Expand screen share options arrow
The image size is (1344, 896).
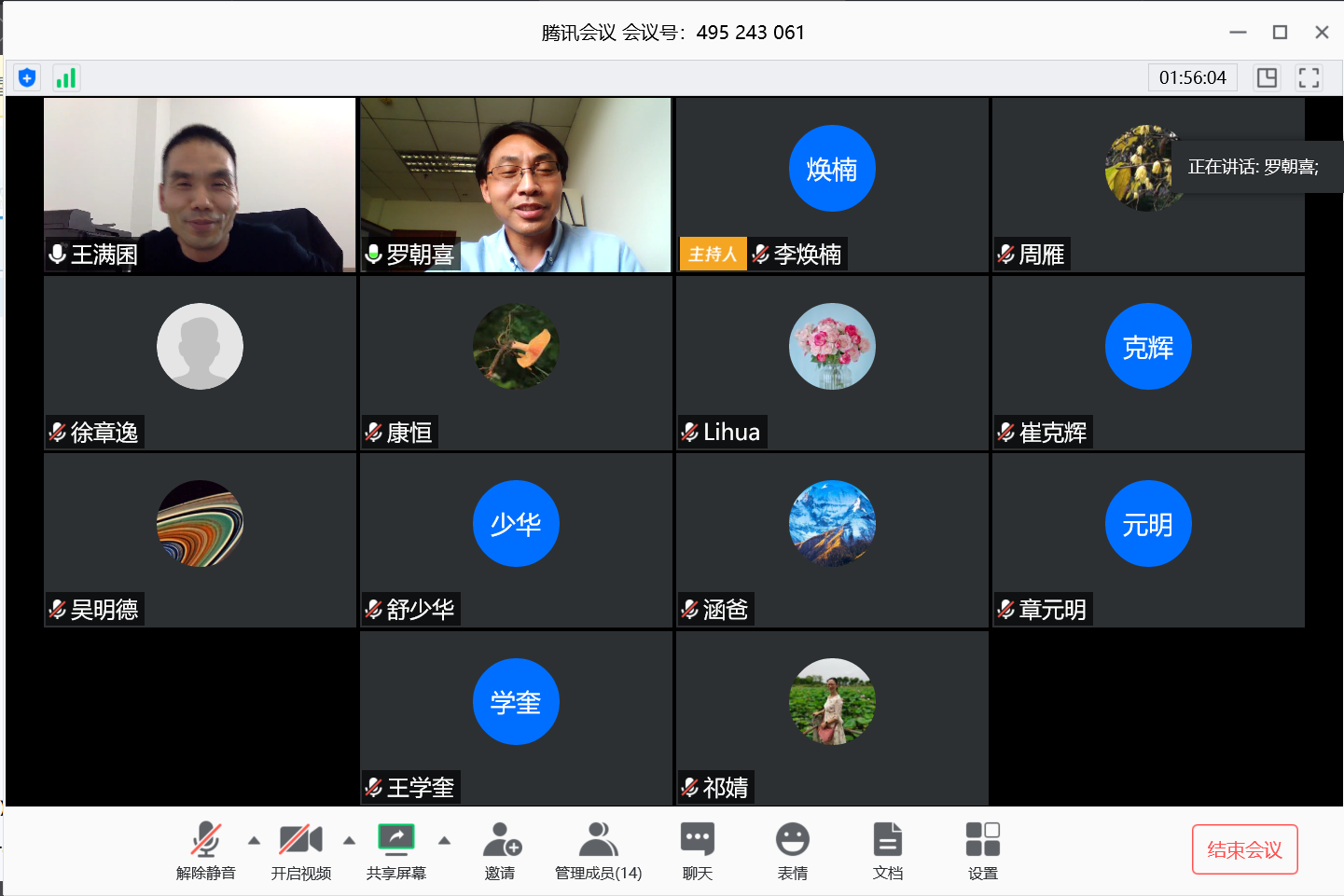tap(444, 840)
